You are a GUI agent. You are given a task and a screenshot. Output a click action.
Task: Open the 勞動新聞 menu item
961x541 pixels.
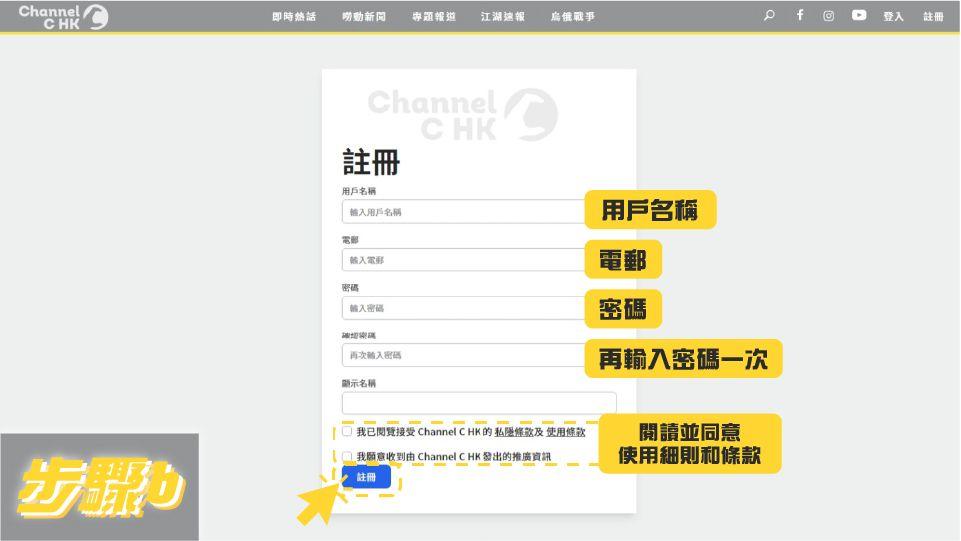(364, 17)
